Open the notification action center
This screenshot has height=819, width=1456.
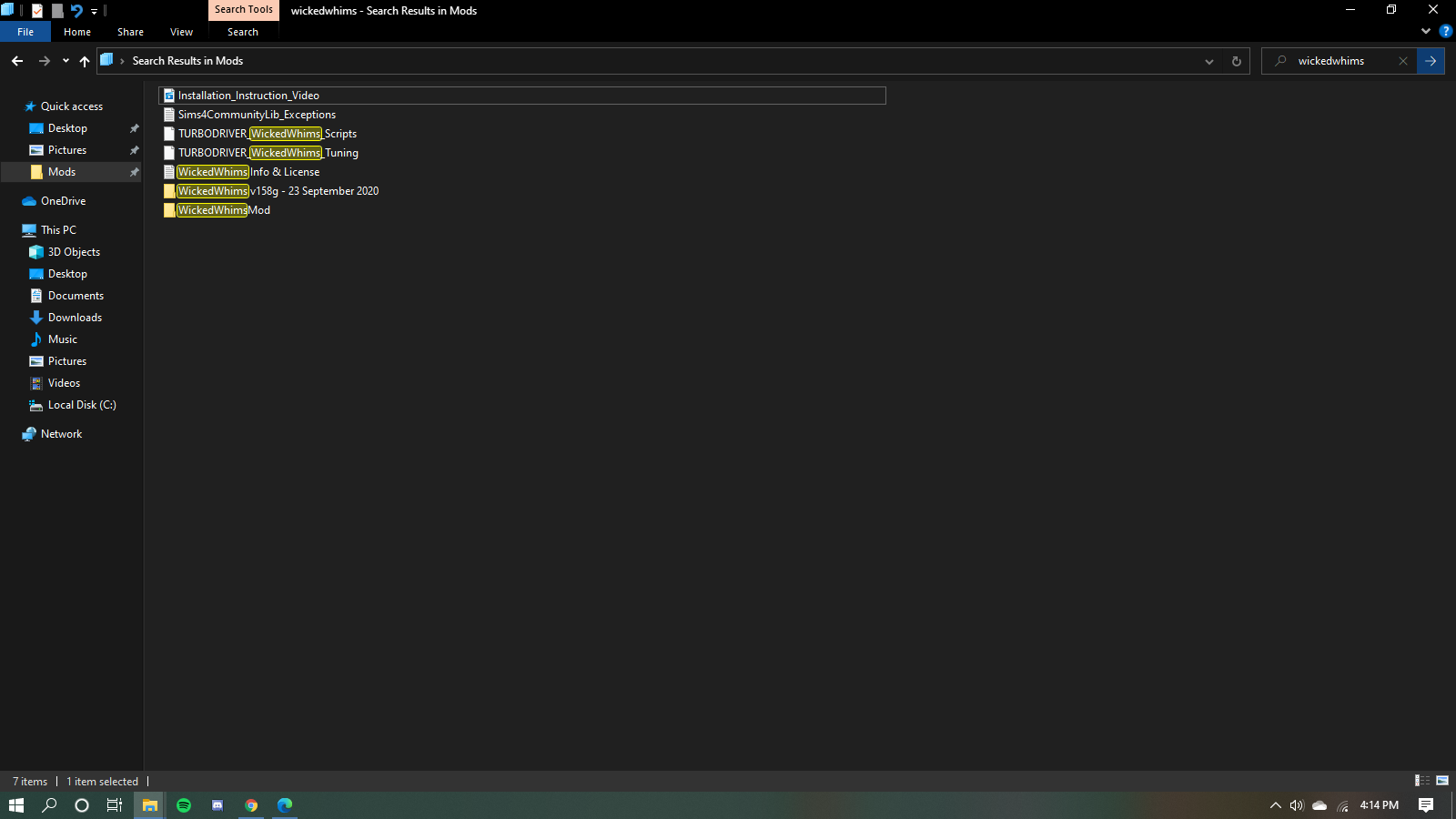1426,805
